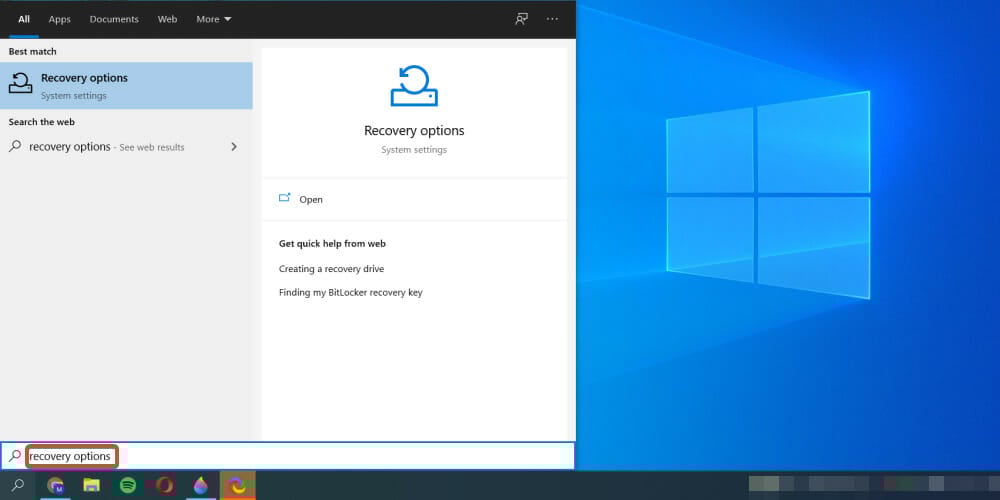Screen dimensions: 1000x500
Task: Open Creating a recovery drive link
Action: [332, 269]
